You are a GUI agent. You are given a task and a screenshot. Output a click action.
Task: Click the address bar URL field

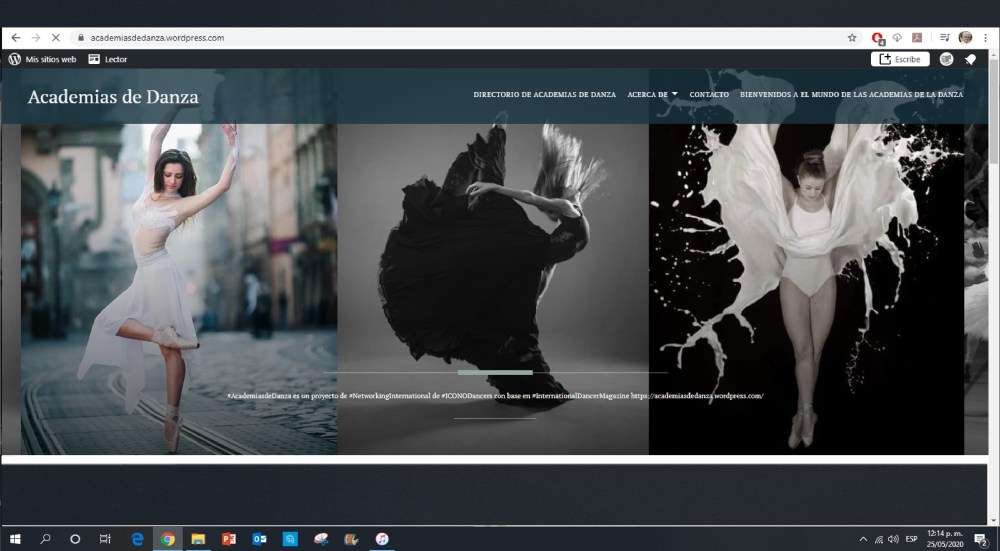400,38
